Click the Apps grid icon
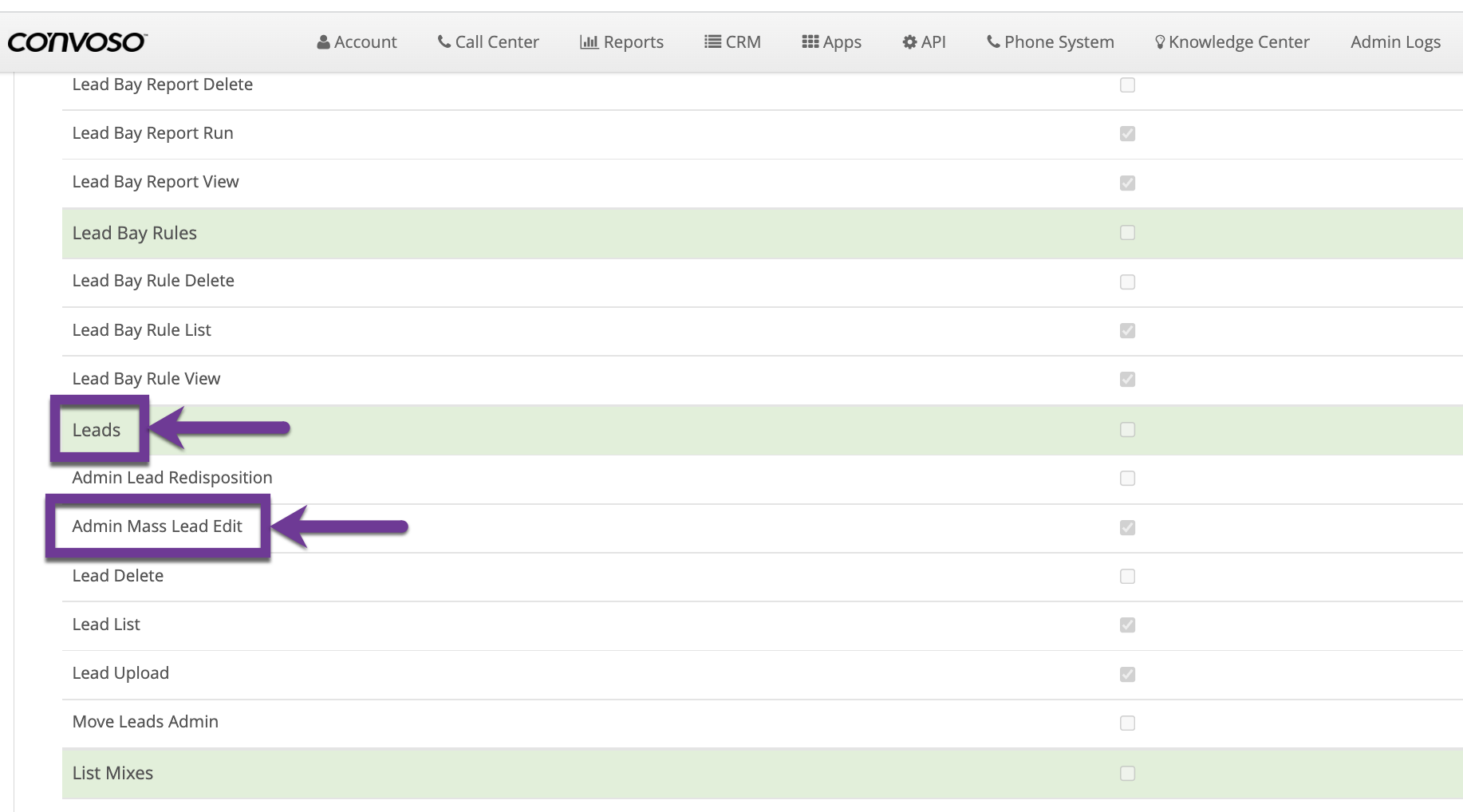The width and height of the screenshot is (1463, 812). 810,41
